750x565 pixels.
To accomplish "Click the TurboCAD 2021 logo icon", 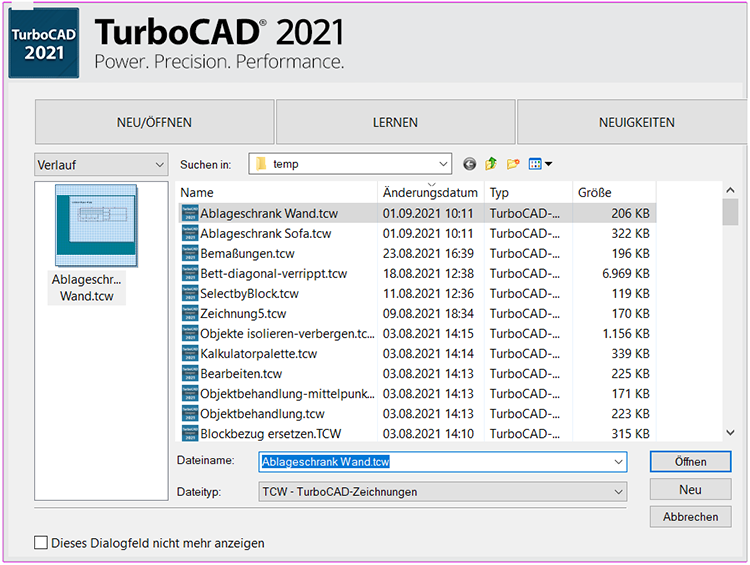I will 44,43.
